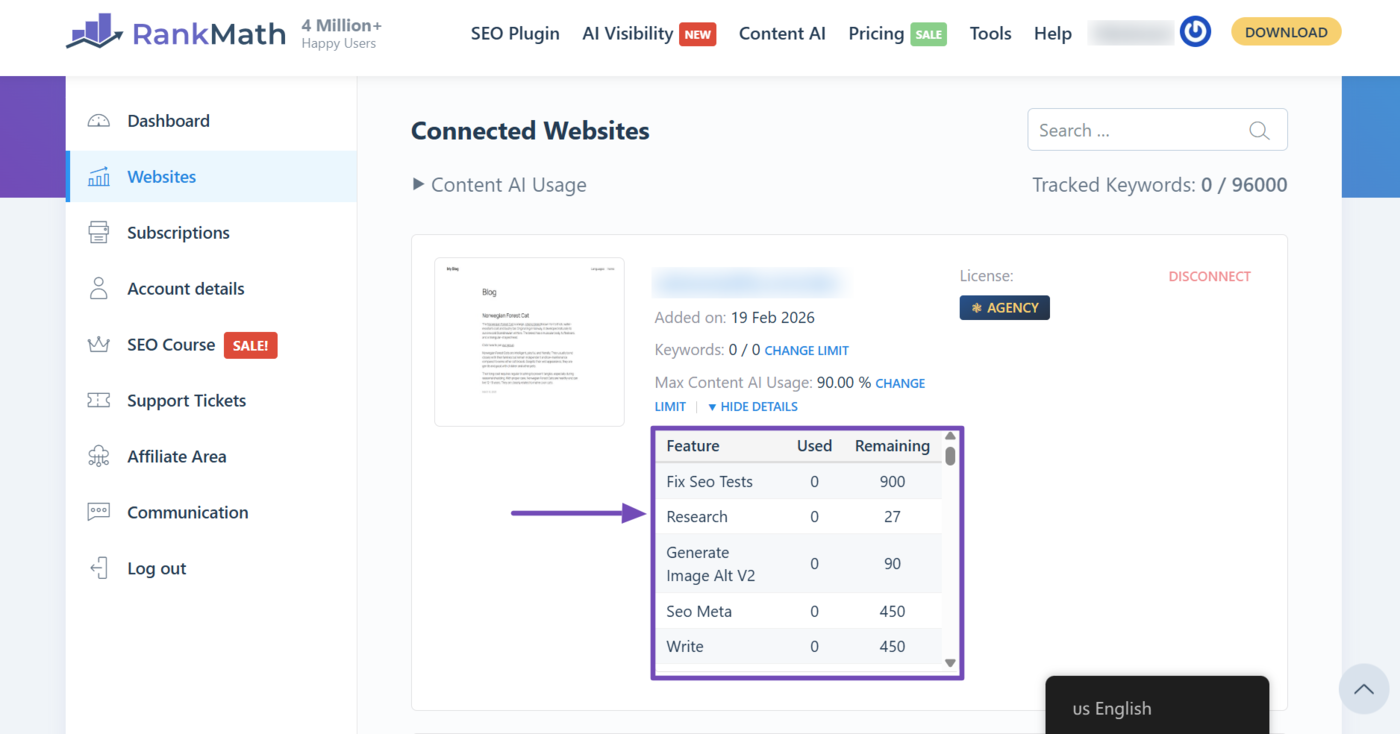Click the feature table scrollbar down arrow
Screen dimensions: 1400x734
pos(950,663)
